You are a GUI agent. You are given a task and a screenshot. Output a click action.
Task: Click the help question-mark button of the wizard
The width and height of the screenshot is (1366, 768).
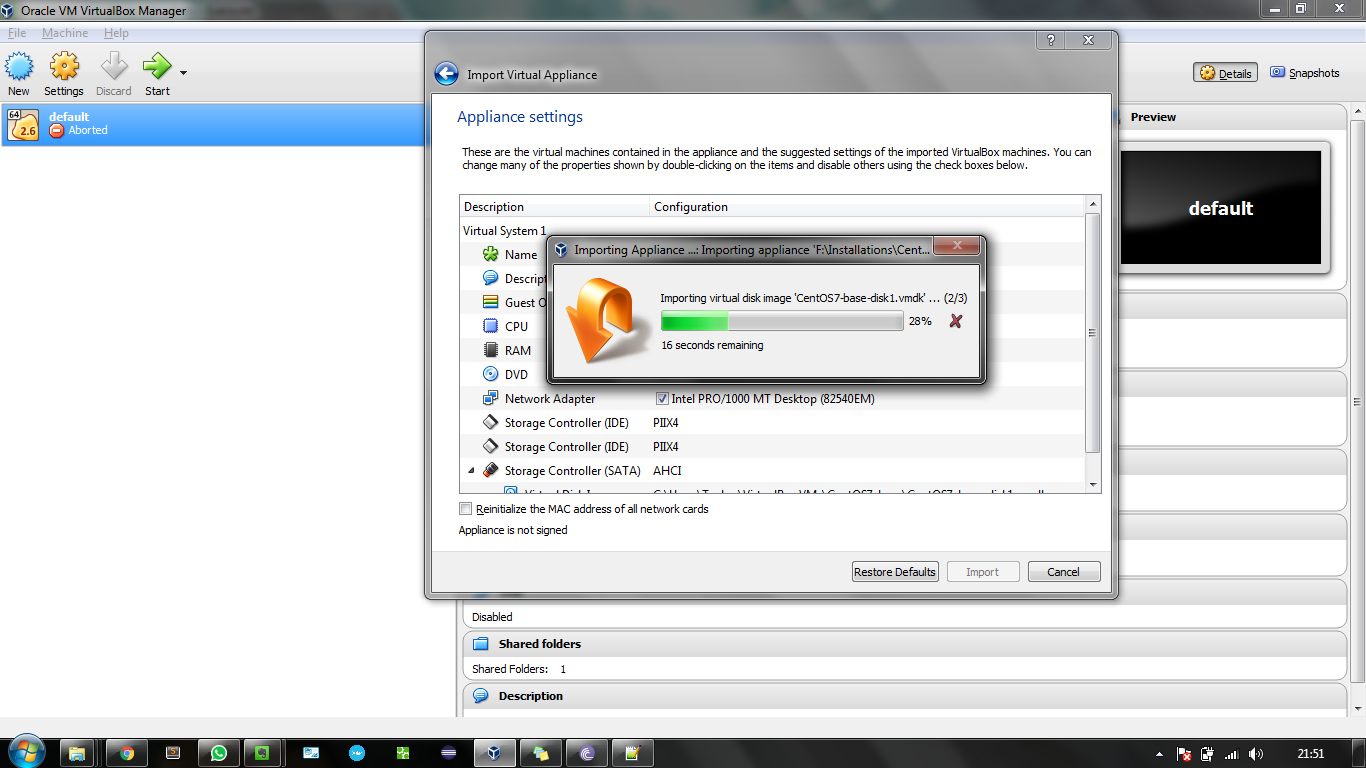[1051, 40]
